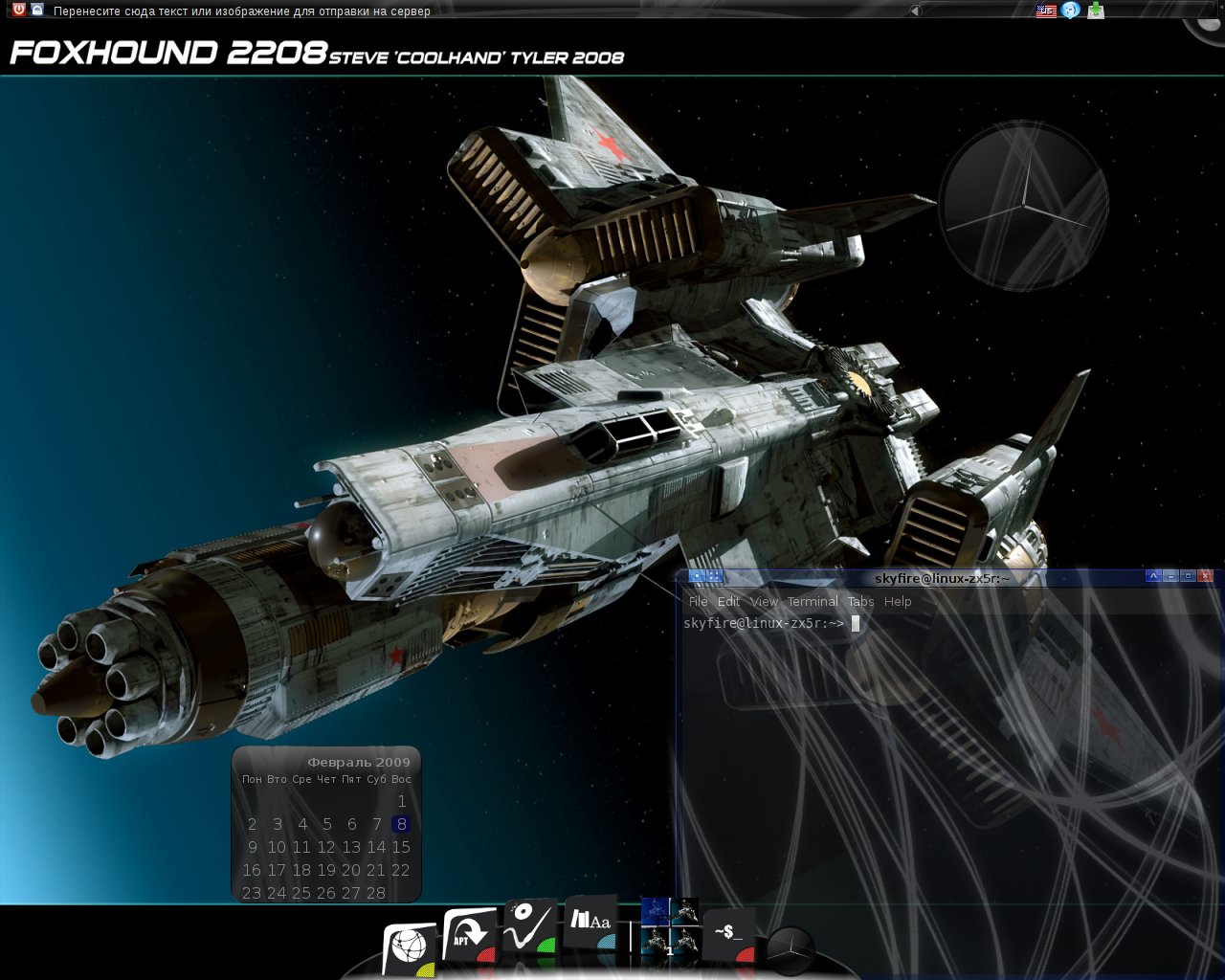Click the terminal prompt line
This screenshot has height=980, width=1225.
pyautogui.click(x=771, y=623)
